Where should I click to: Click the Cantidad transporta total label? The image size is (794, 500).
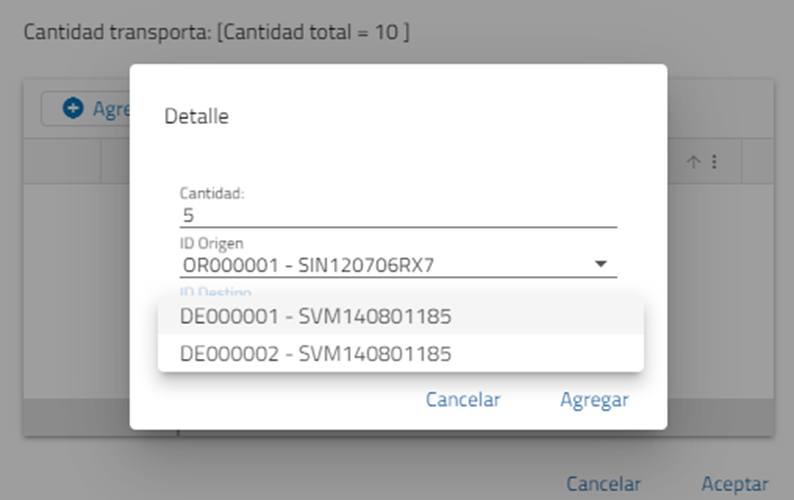[216, 32]
